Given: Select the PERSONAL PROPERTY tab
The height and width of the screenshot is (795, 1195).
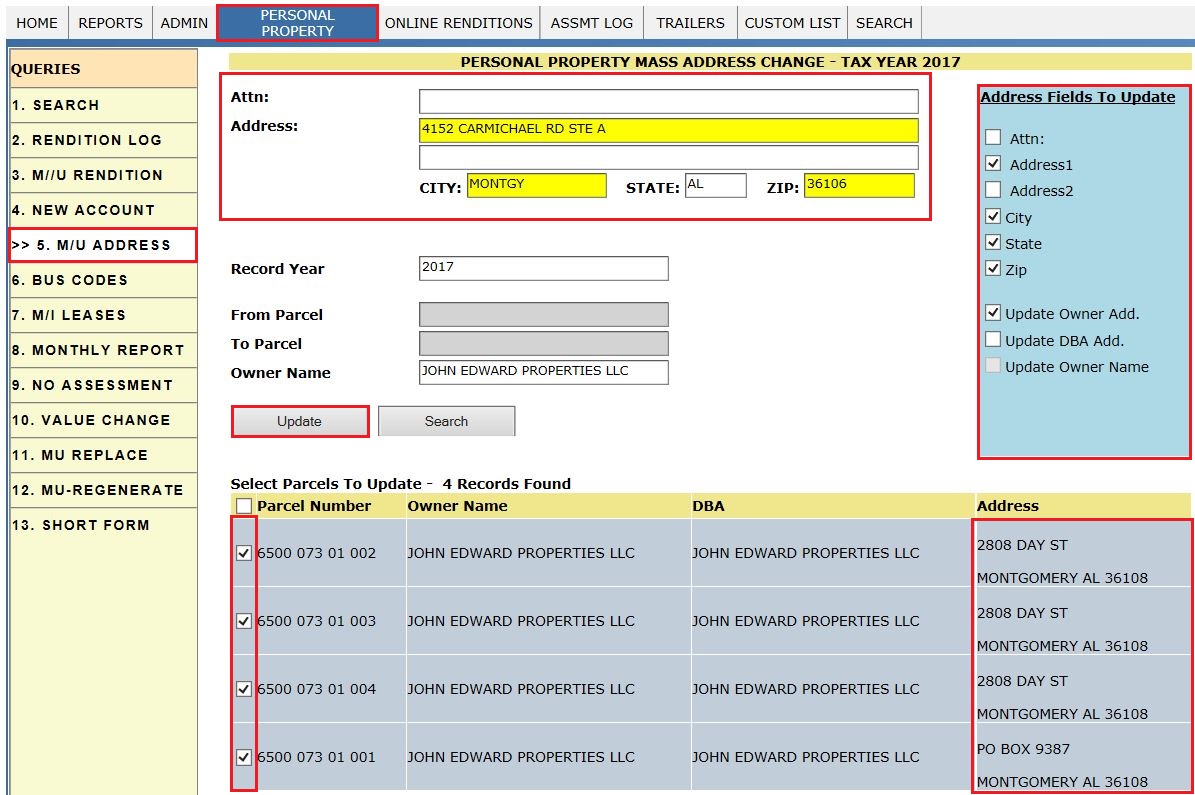Looking at the screenshot, I should click(x=297, y=23).
